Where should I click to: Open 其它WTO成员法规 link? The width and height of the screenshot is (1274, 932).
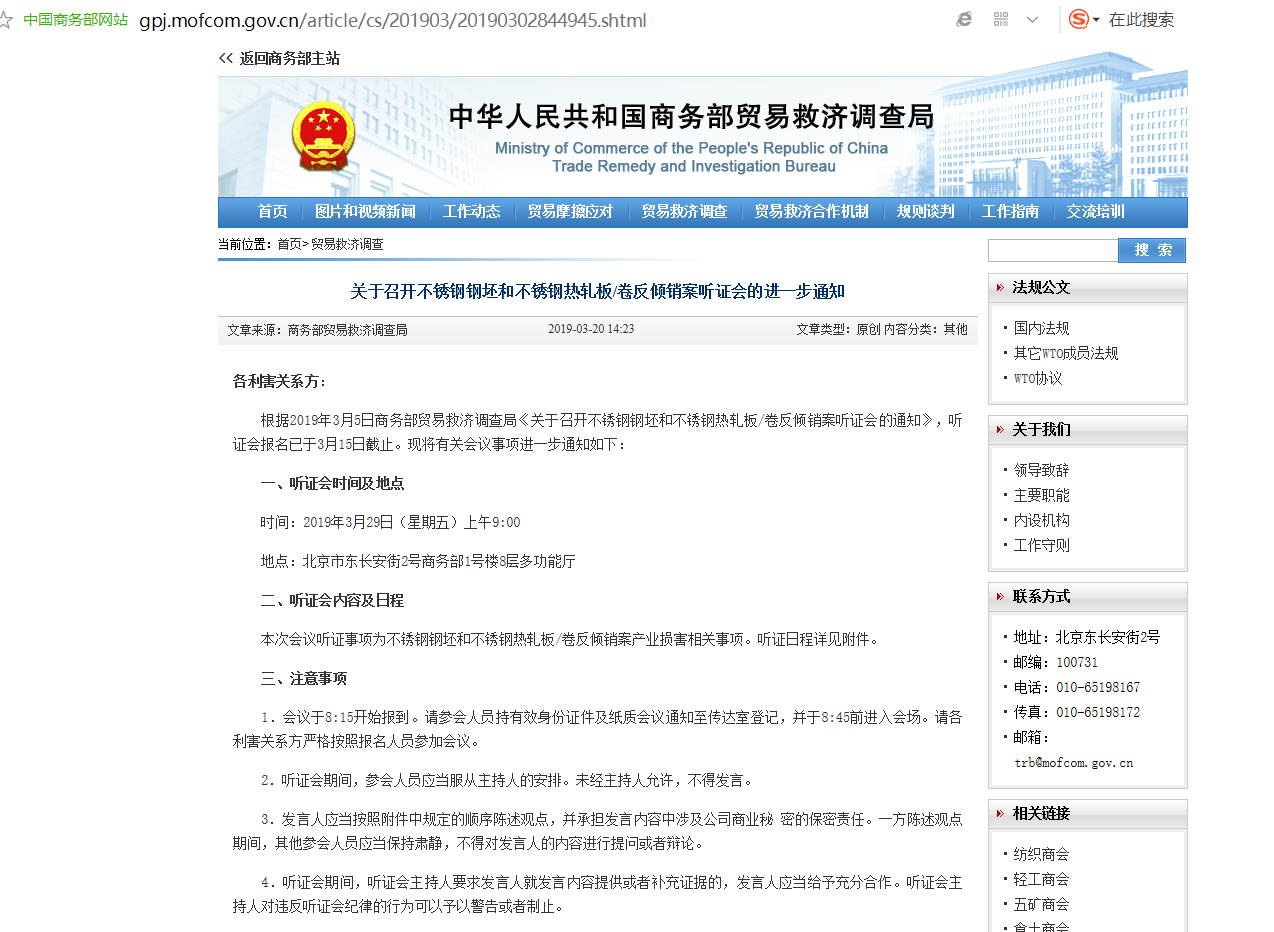[x=1066, y=353]
